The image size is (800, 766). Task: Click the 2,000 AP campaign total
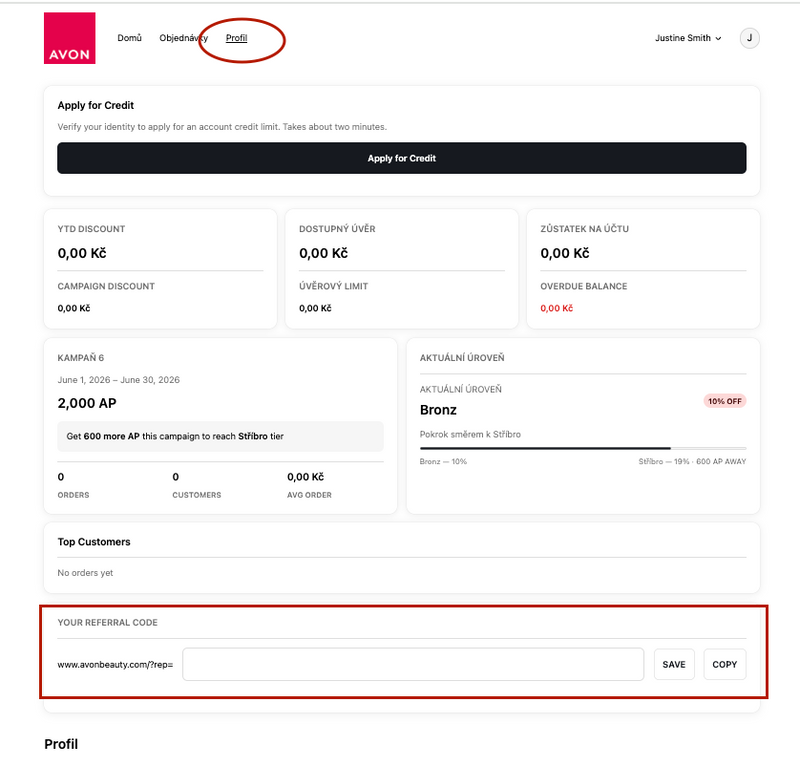[87, 403]
